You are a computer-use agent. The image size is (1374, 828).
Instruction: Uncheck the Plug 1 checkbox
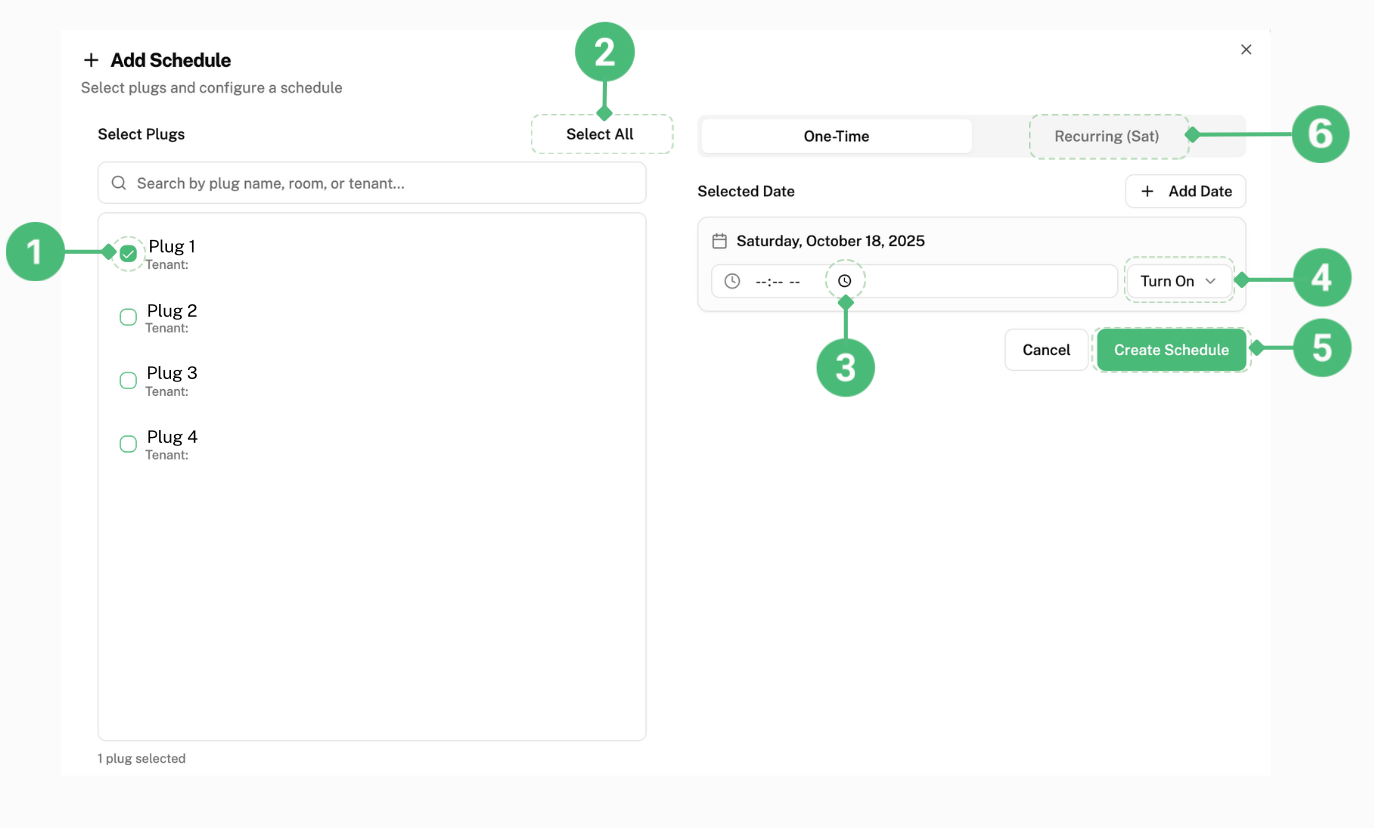(128, 254)
